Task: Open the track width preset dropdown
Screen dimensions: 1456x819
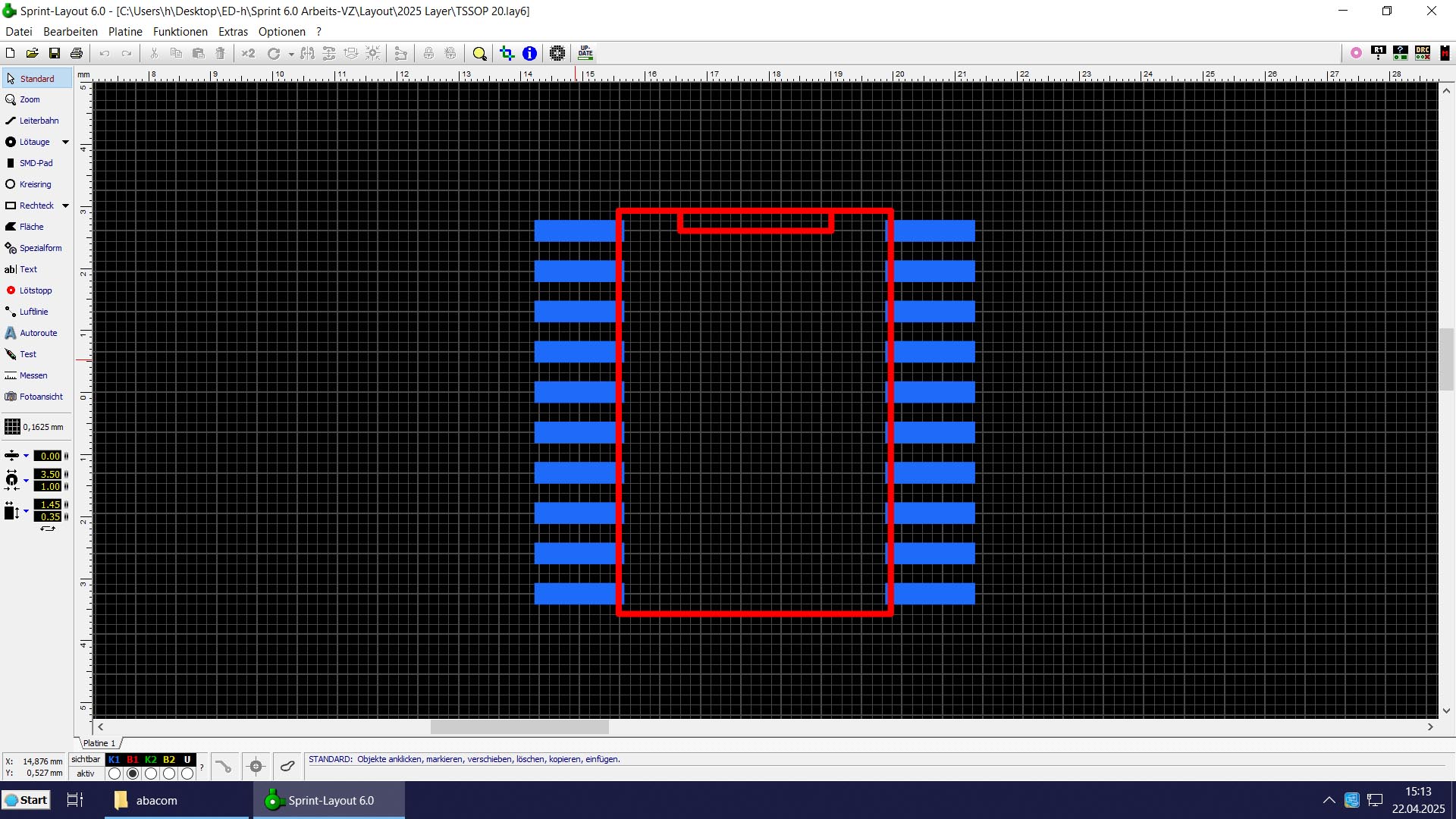Action: pos(26,456)
